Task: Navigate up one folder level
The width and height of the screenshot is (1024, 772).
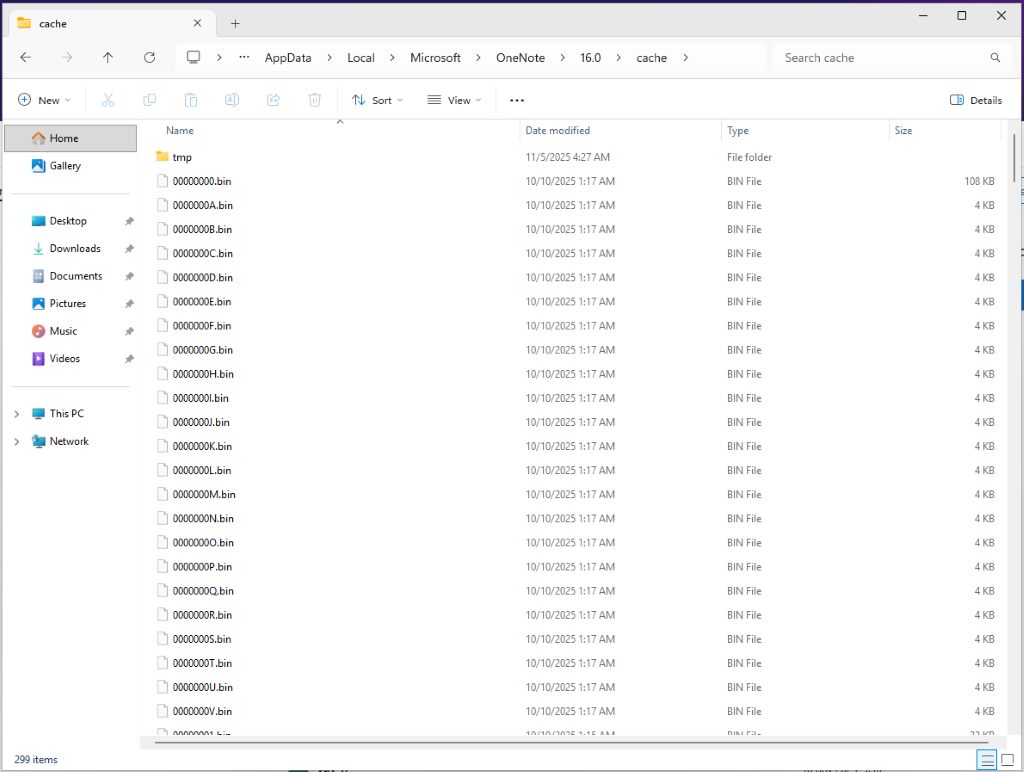Action: point(108,57)
